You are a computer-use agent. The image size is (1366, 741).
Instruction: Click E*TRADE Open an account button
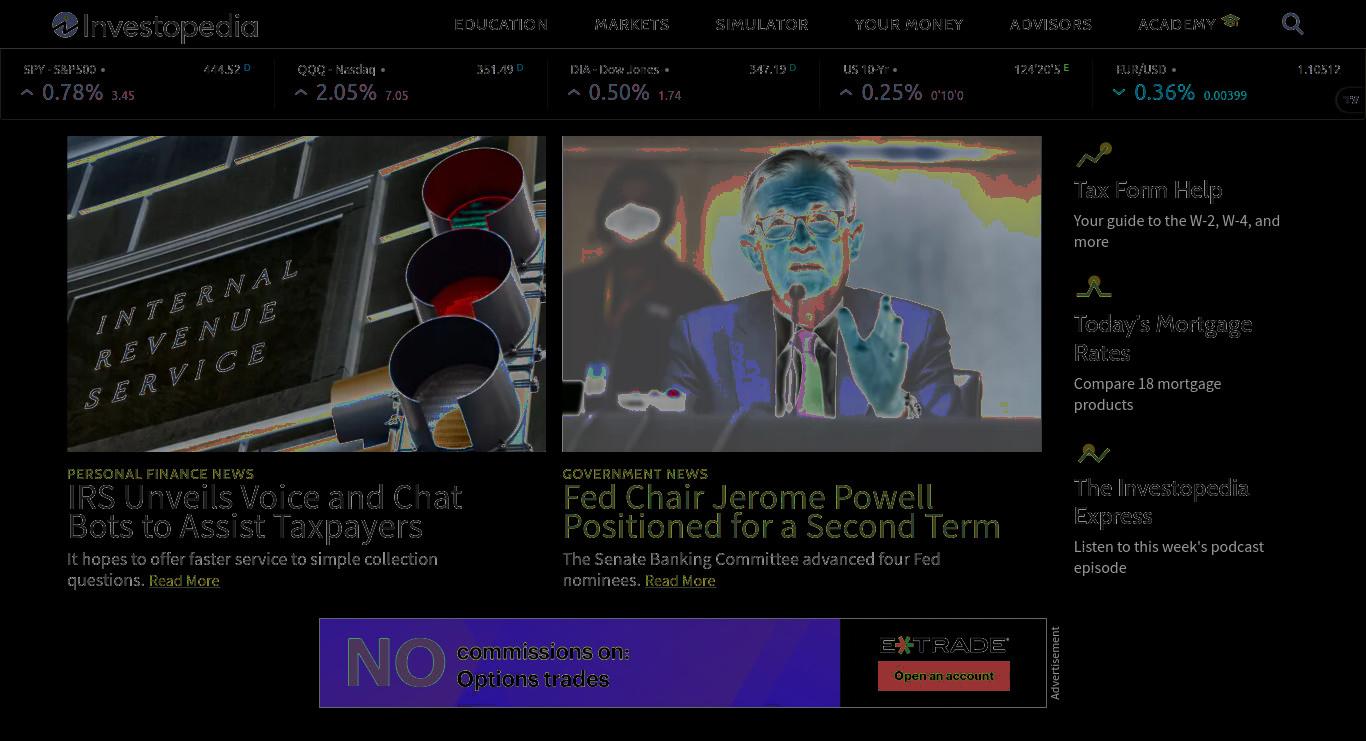(944, 676)
